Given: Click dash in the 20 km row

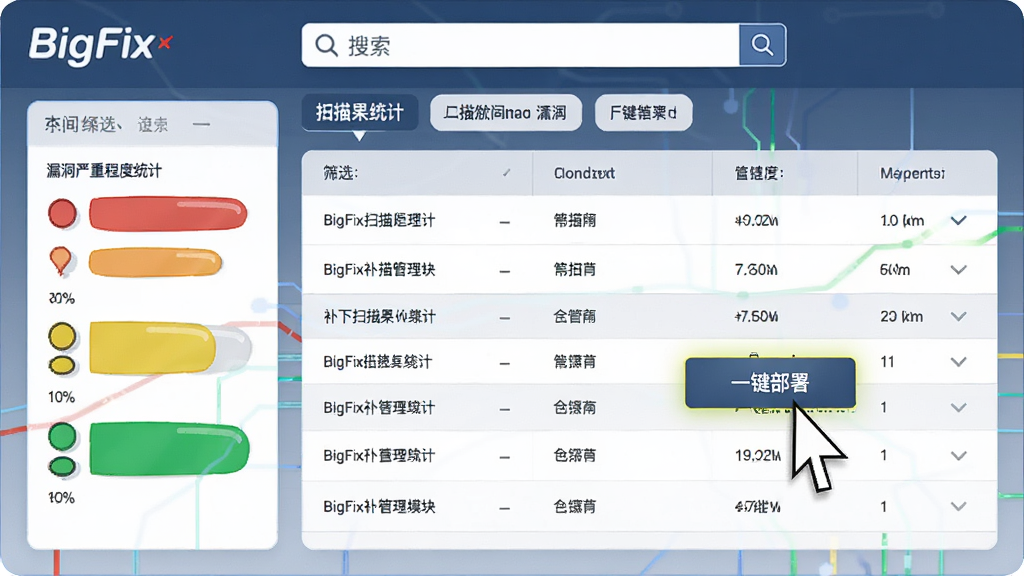Looking at the screenshot, I should pyautogui.click(x=505, y=318).
